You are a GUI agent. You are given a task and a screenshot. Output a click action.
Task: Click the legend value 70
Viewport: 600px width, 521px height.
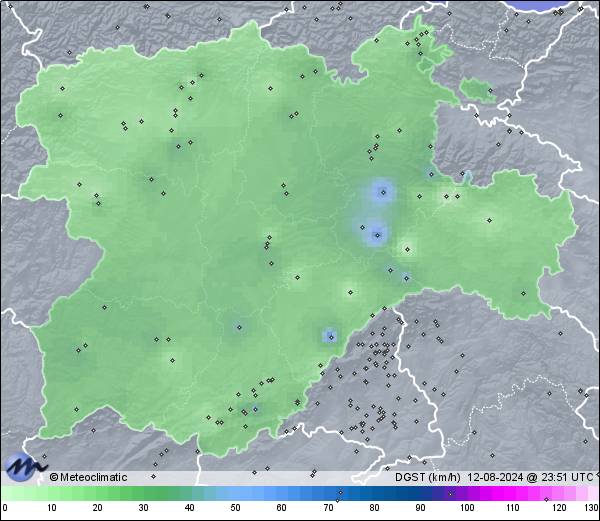(328, 508)
